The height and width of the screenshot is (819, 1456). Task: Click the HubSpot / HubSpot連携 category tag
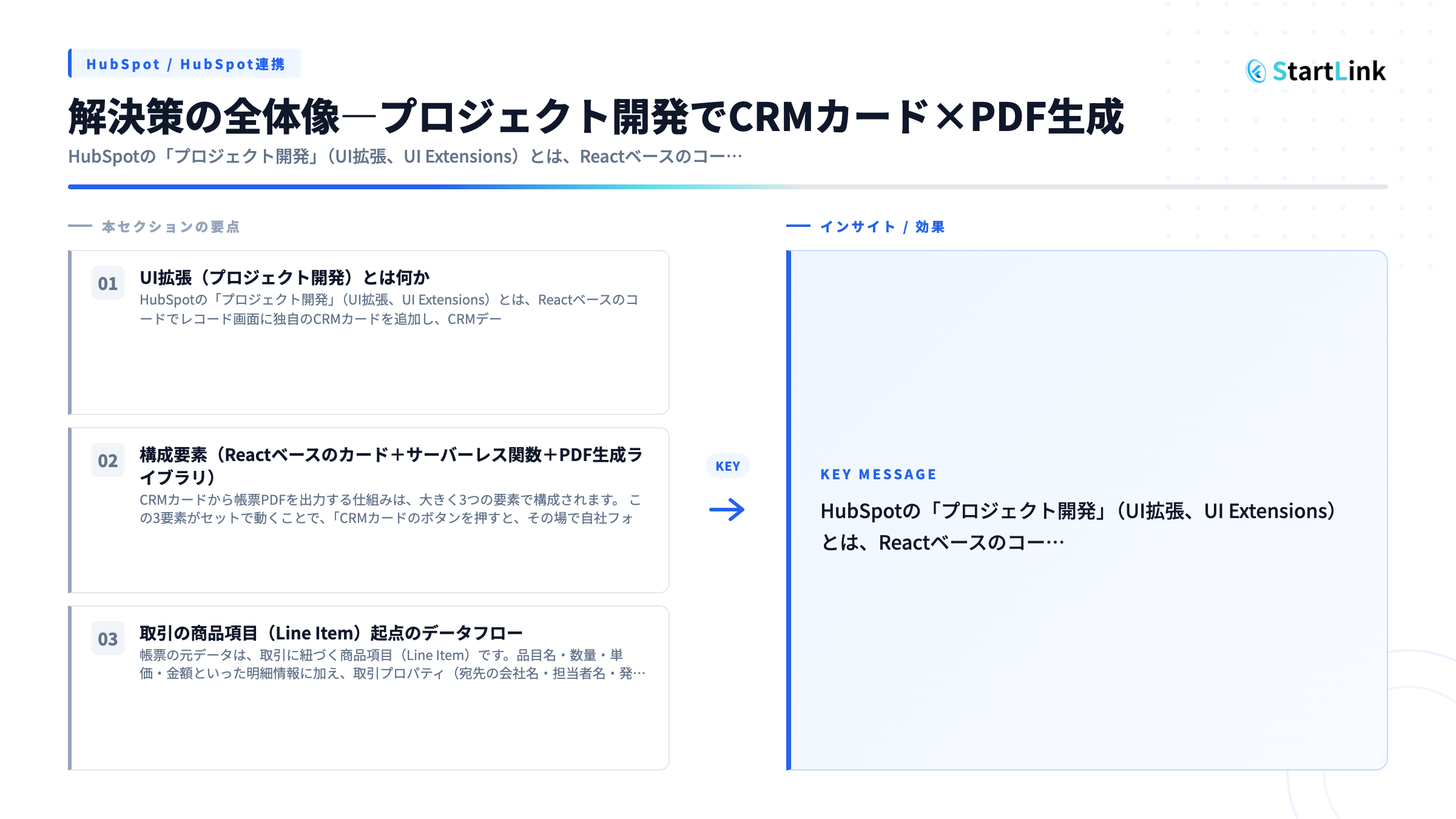pyautogui.click(x=184, y=64)
